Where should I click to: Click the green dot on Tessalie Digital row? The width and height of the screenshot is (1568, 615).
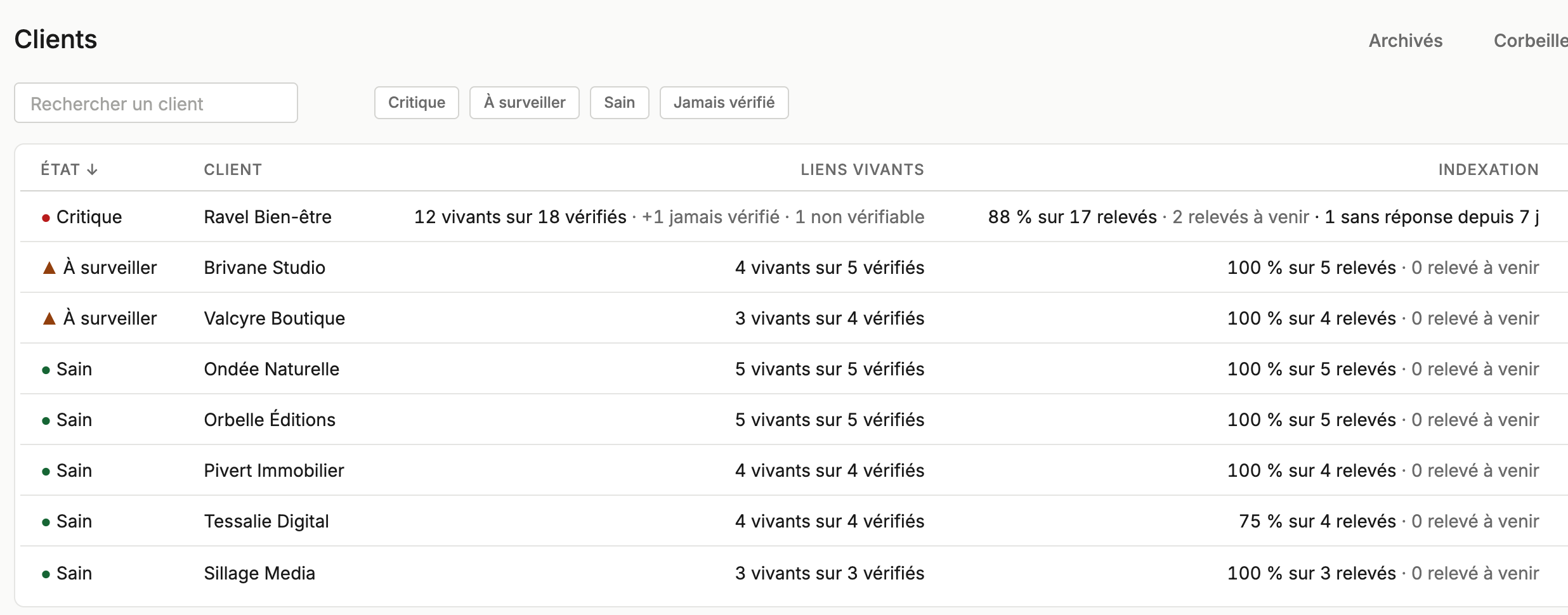[46, 522]
